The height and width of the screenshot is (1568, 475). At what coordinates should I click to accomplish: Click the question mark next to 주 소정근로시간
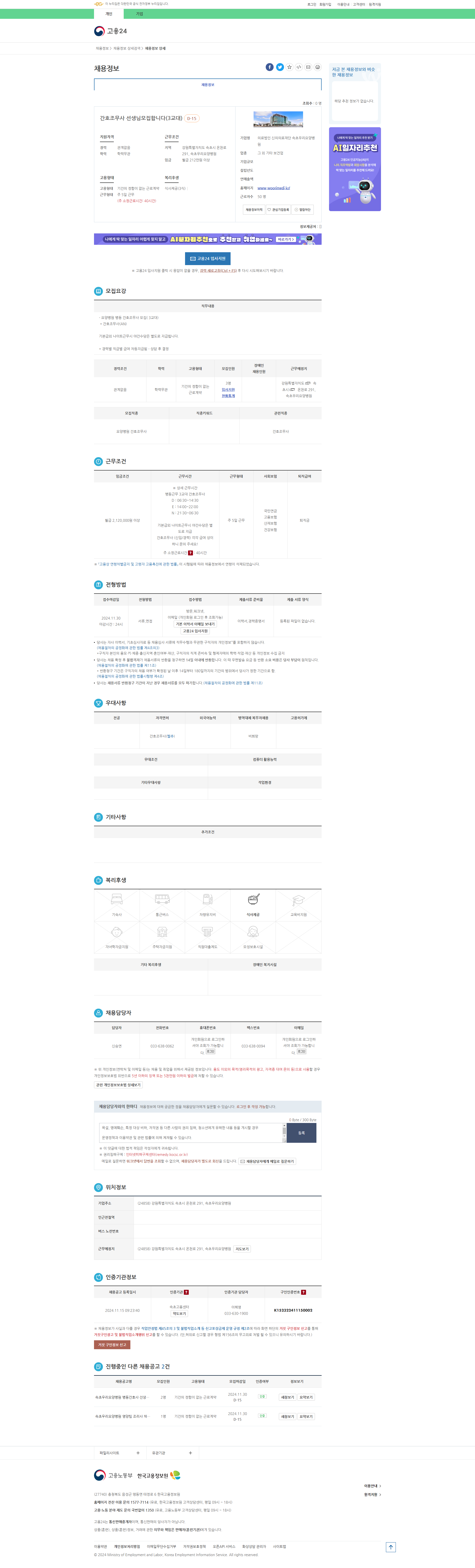(x=190, y=553)
